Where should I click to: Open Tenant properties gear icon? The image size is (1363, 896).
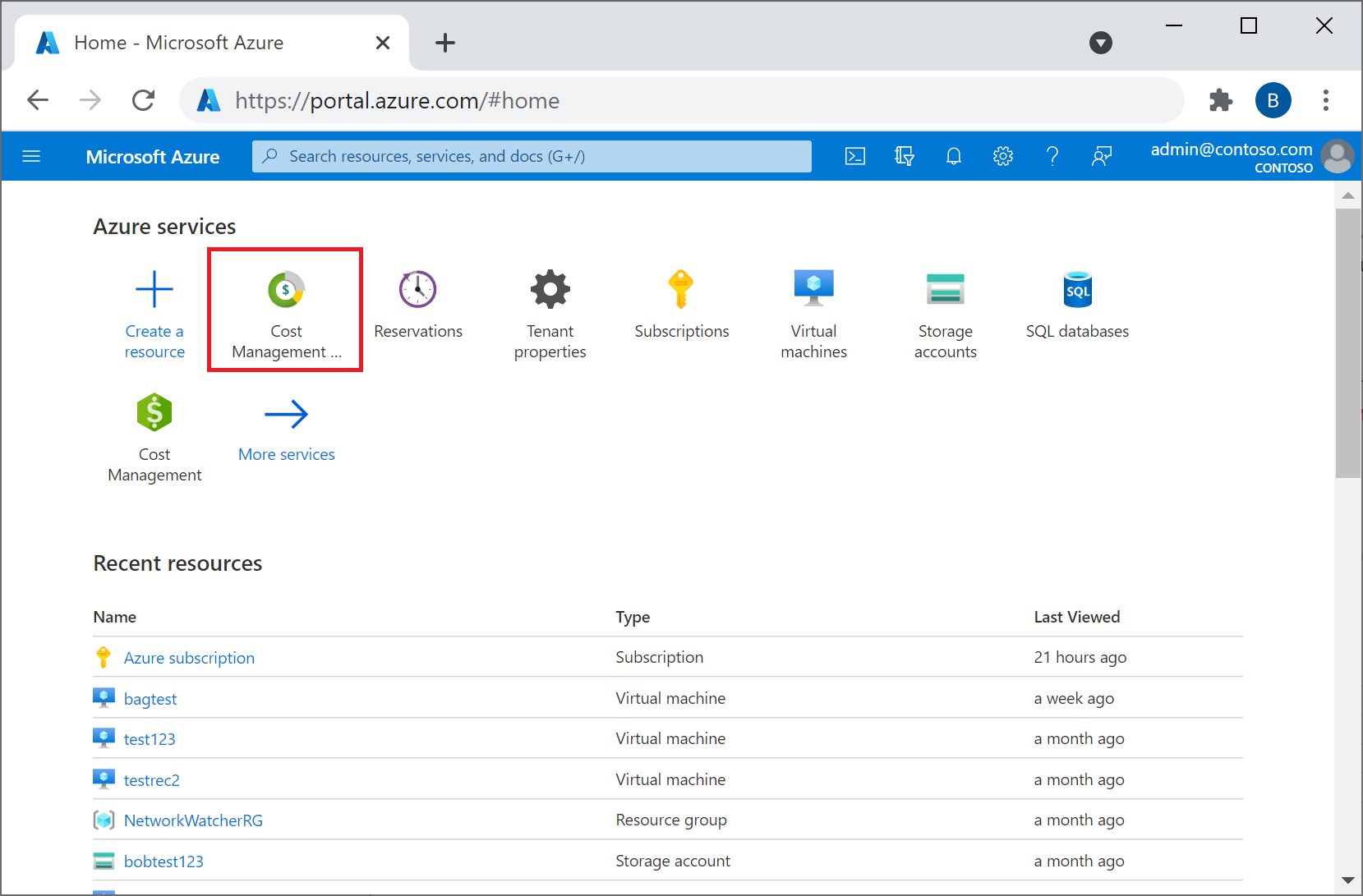tap(550, 290)
